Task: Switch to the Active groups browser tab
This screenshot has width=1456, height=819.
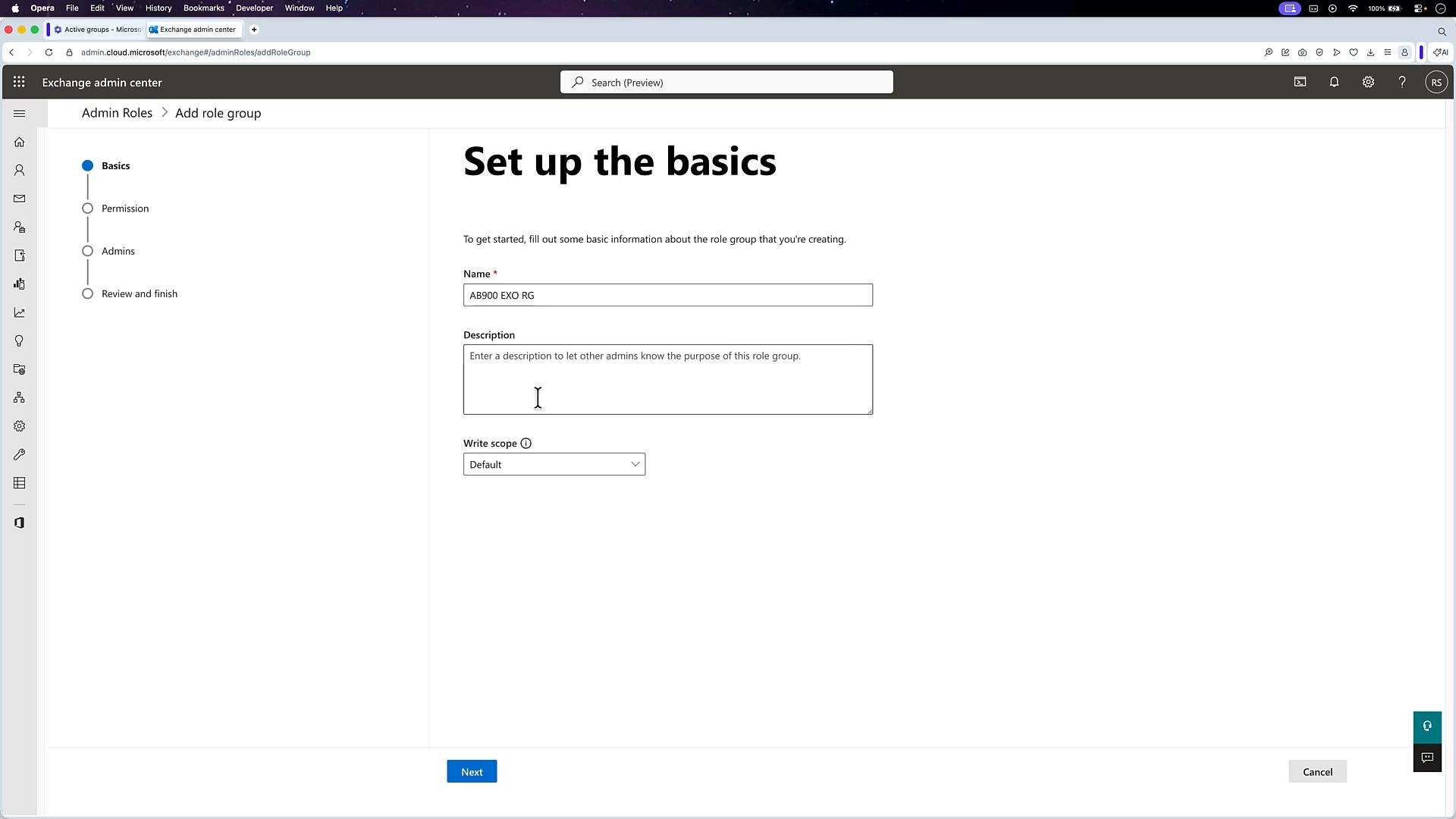Action: pyautogui.click(x=97, y=30)
